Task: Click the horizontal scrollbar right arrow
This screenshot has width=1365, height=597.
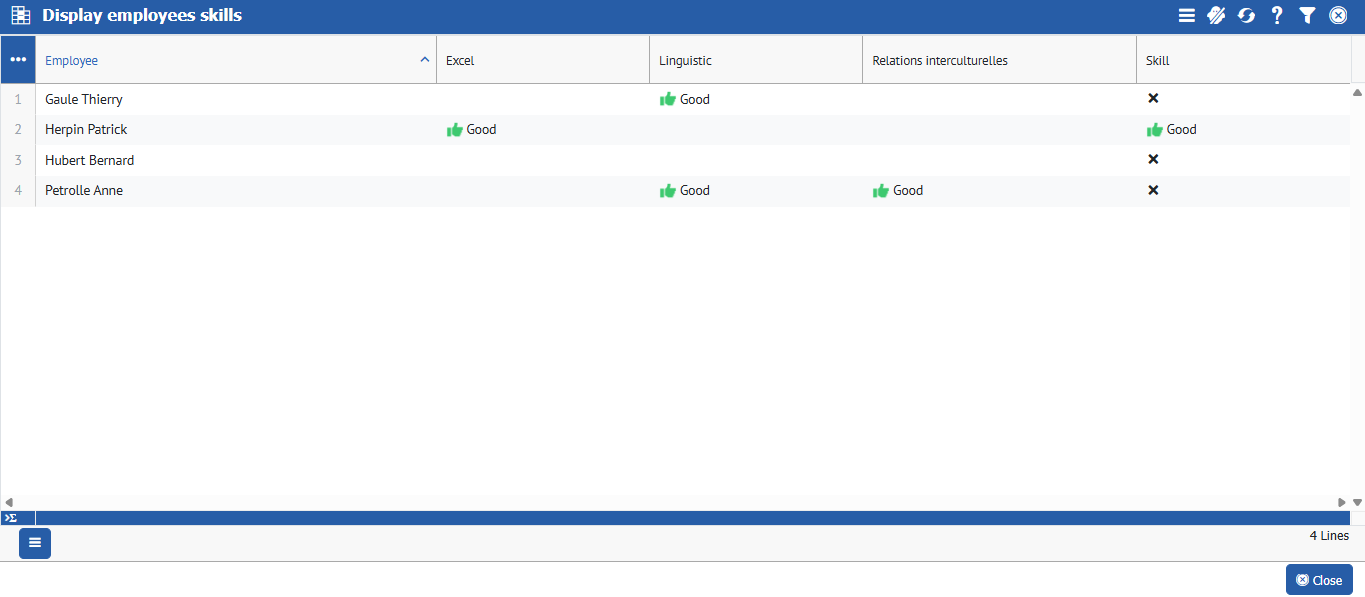Action: point(1342,502)
